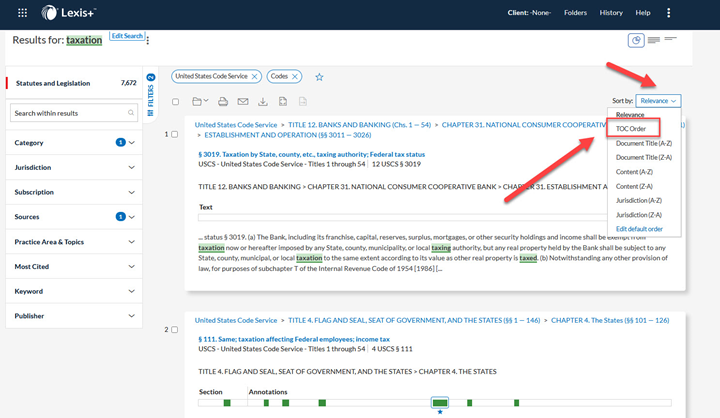Screen dimensions: 720x418
Task: Open the product switcher grid icon
Action: click(x=22, y=13)
